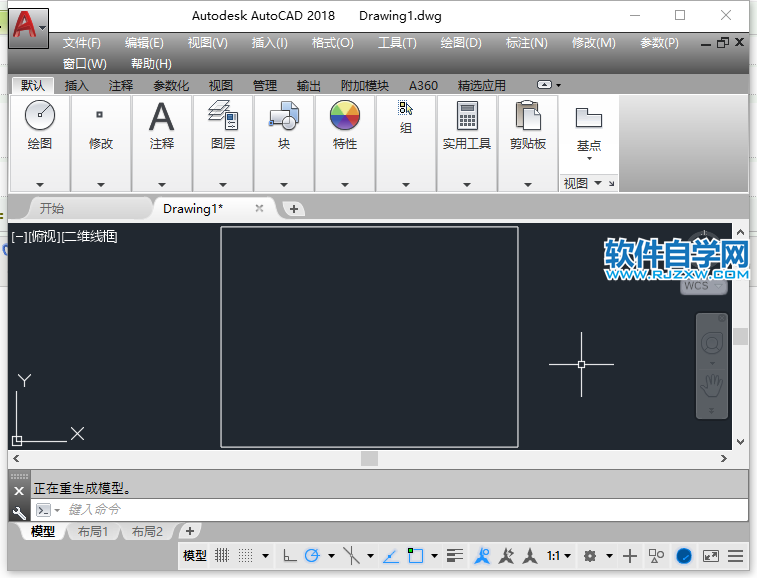Click the add scales on annotative change icon
Viewport: 757px width, 578px height.
point(506,556)
